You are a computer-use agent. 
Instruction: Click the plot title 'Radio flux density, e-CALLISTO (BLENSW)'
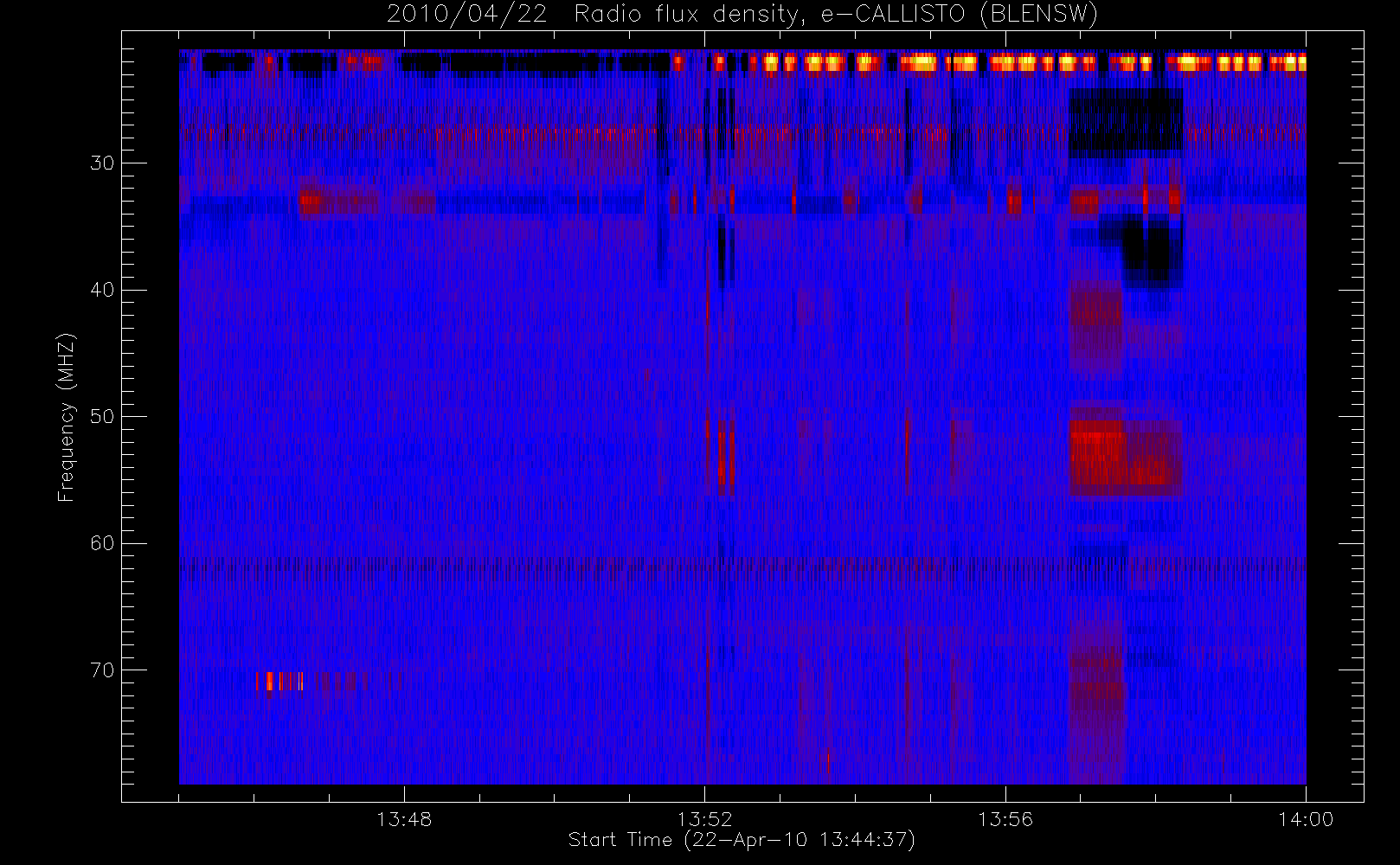[836, 14]
